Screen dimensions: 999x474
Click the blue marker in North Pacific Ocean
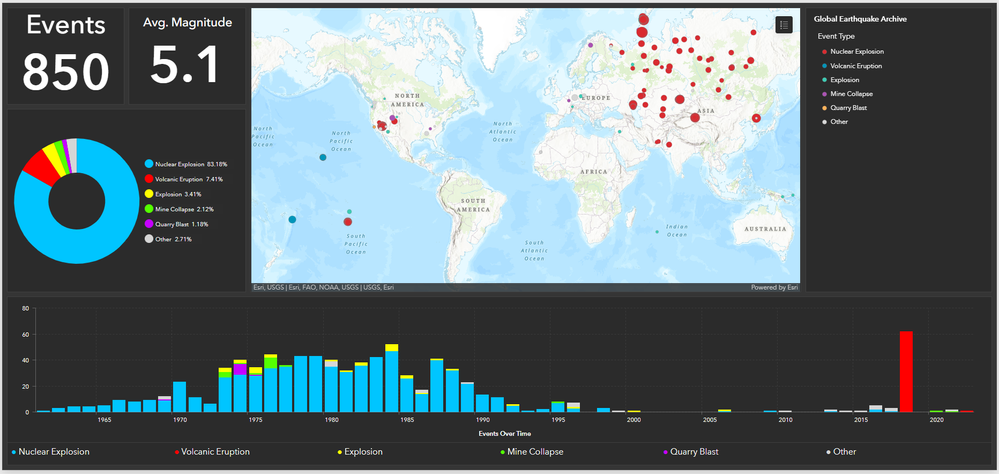pos(322,157)
